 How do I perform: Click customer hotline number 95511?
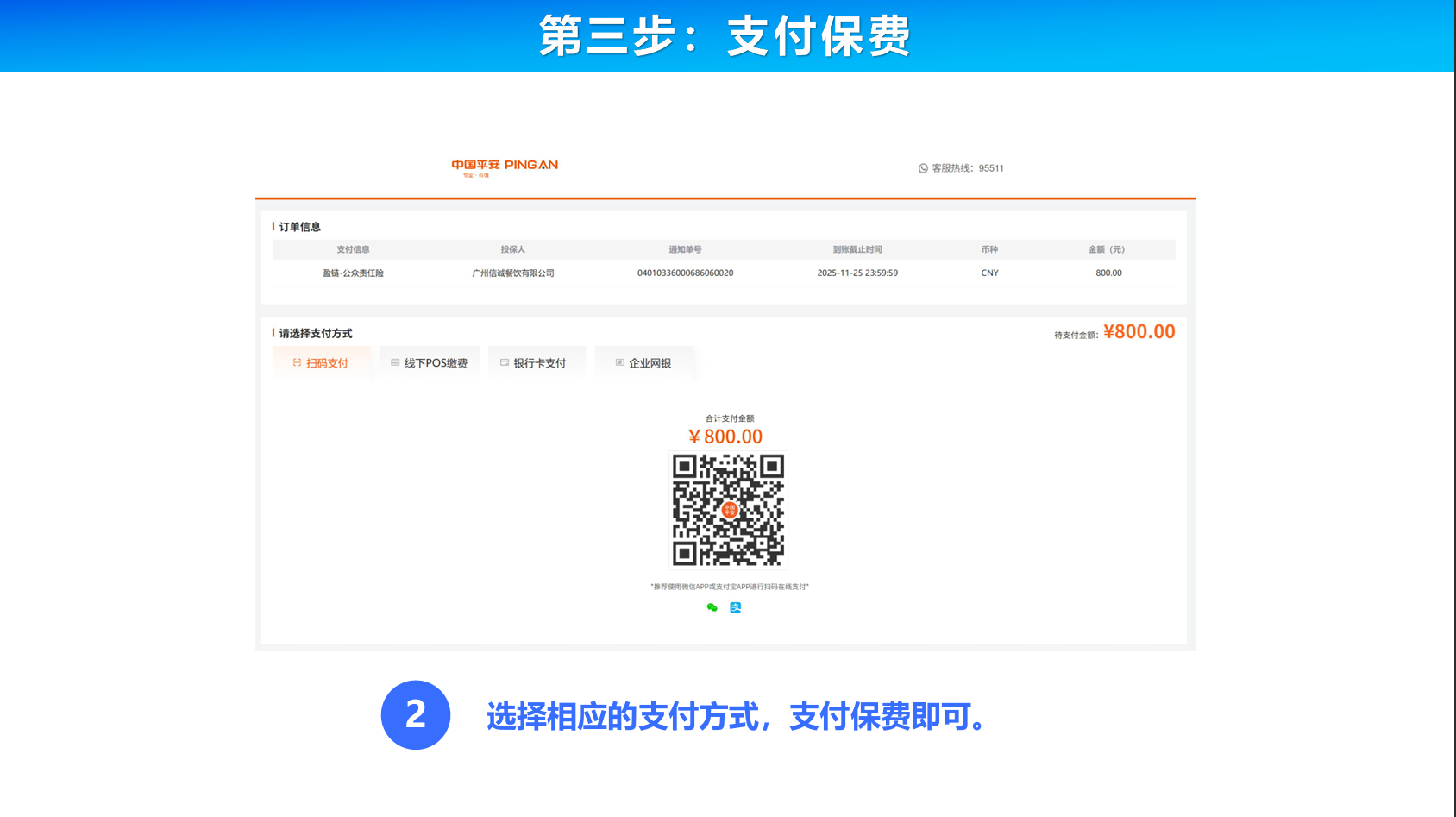990,168
